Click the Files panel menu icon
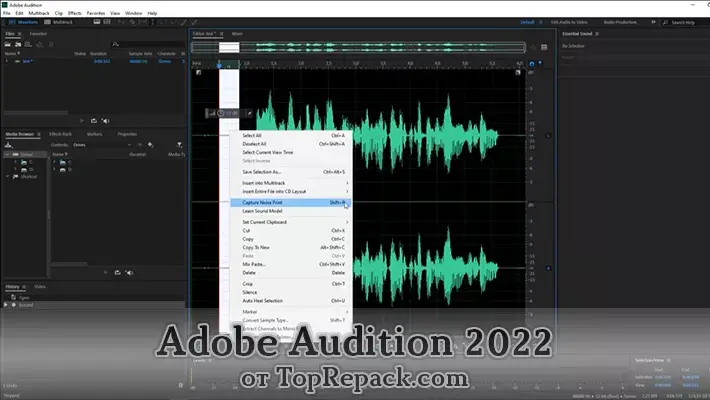 pyautogui.click(x=19, y=34)
